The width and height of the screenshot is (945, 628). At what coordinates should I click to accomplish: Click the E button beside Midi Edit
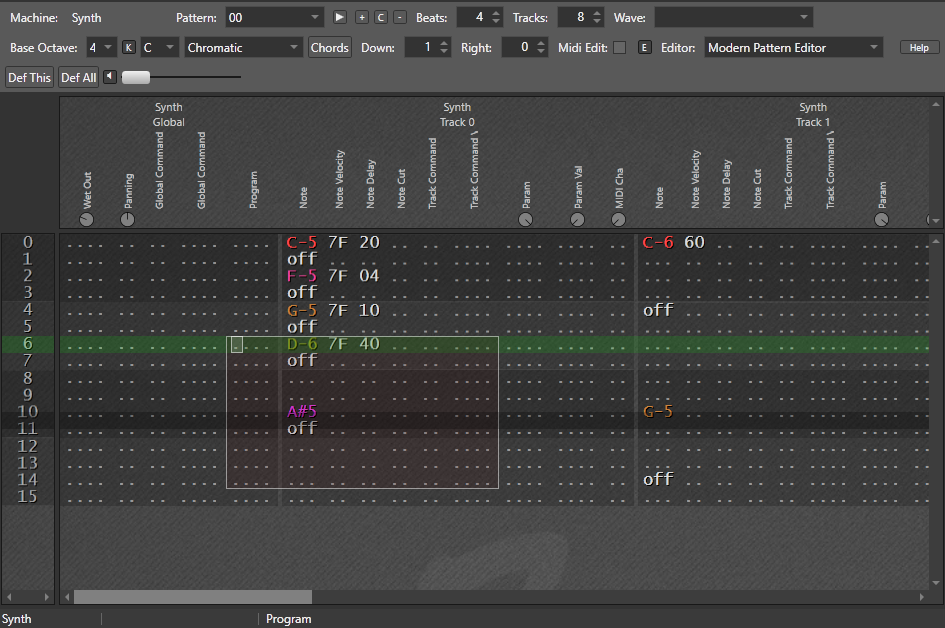point(644,47)
